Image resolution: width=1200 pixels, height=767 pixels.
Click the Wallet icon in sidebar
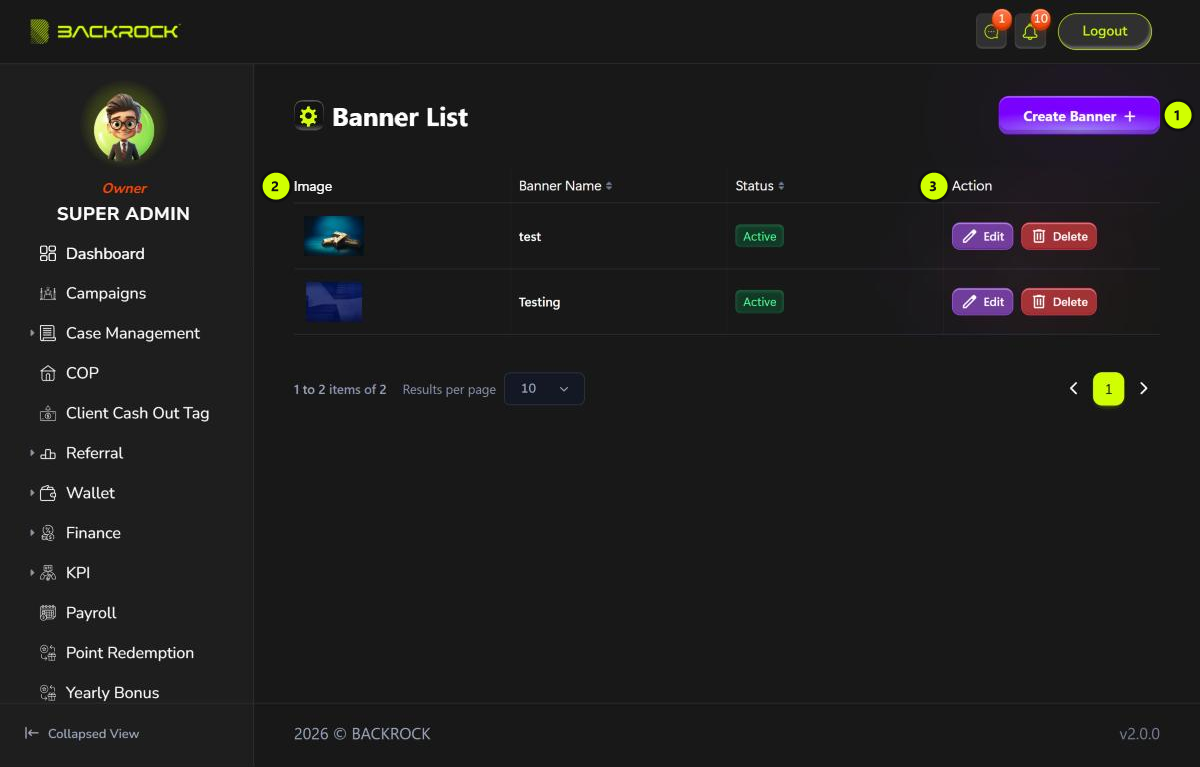pos(48,494)
